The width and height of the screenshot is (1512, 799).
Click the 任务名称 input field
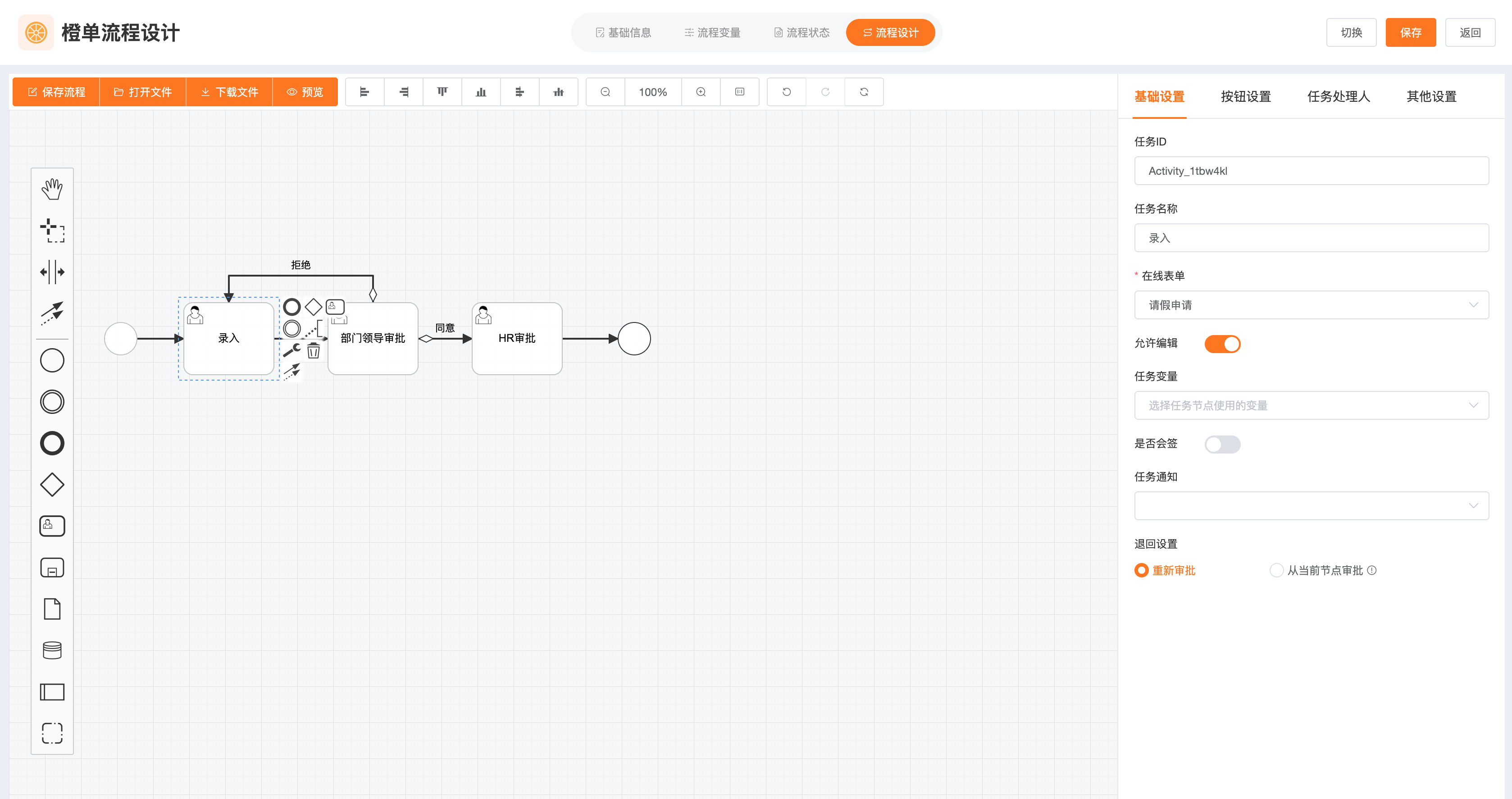[1311, 238]
